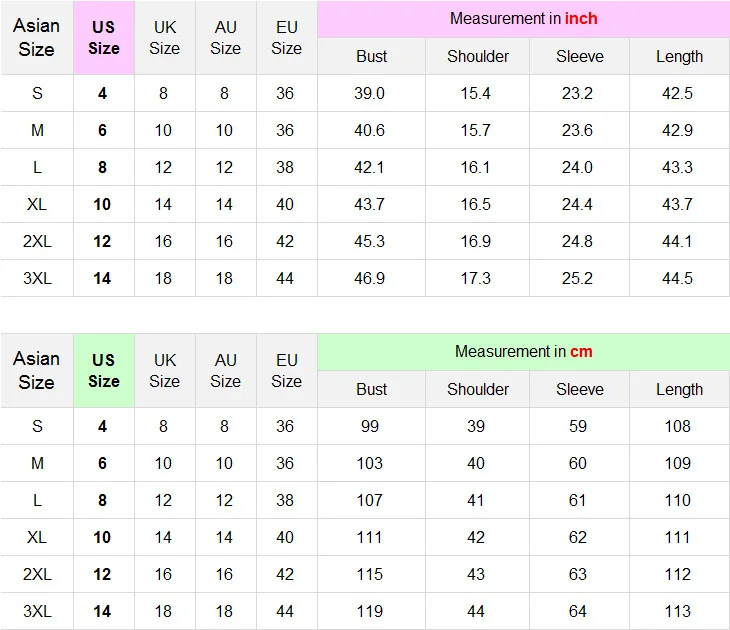Click the sleeve value 25.2

pyautogui.click(x=578, y=278)
